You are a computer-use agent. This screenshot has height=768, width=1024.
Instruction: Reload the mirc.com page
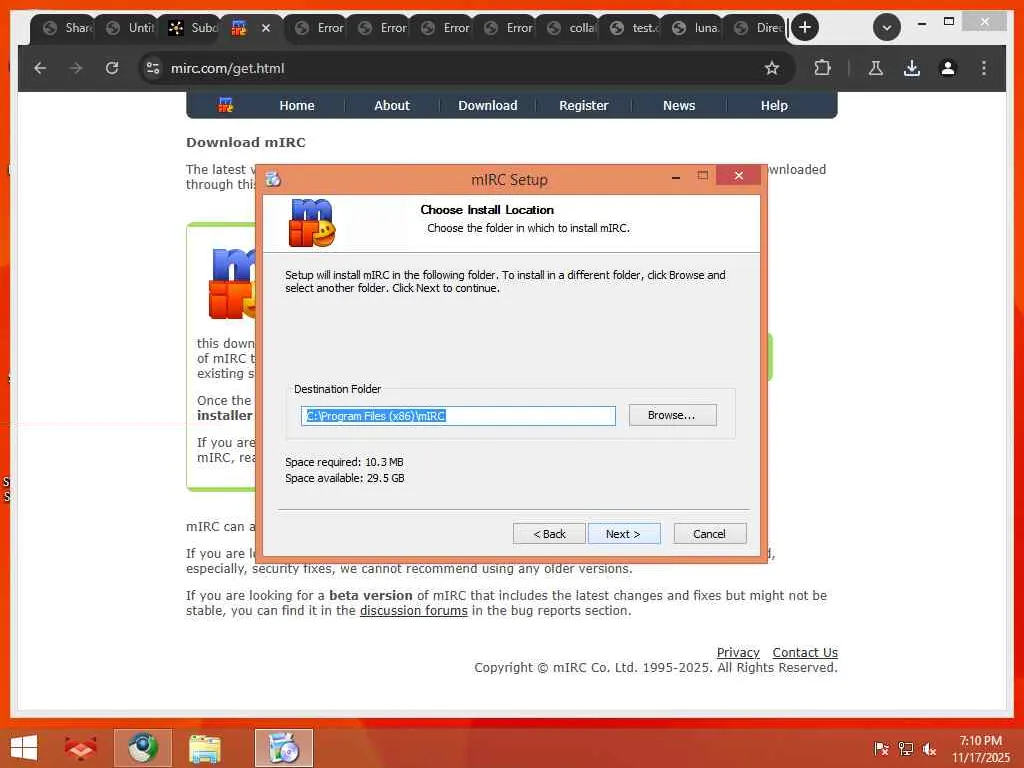click(112, 68)
